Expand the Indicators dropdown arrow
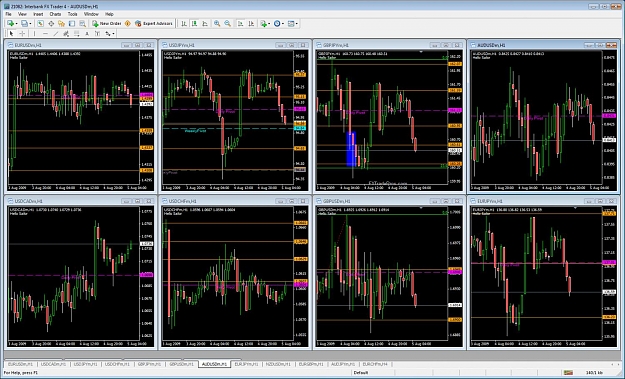This screenshot has height=379, width=625. [269, 24]
